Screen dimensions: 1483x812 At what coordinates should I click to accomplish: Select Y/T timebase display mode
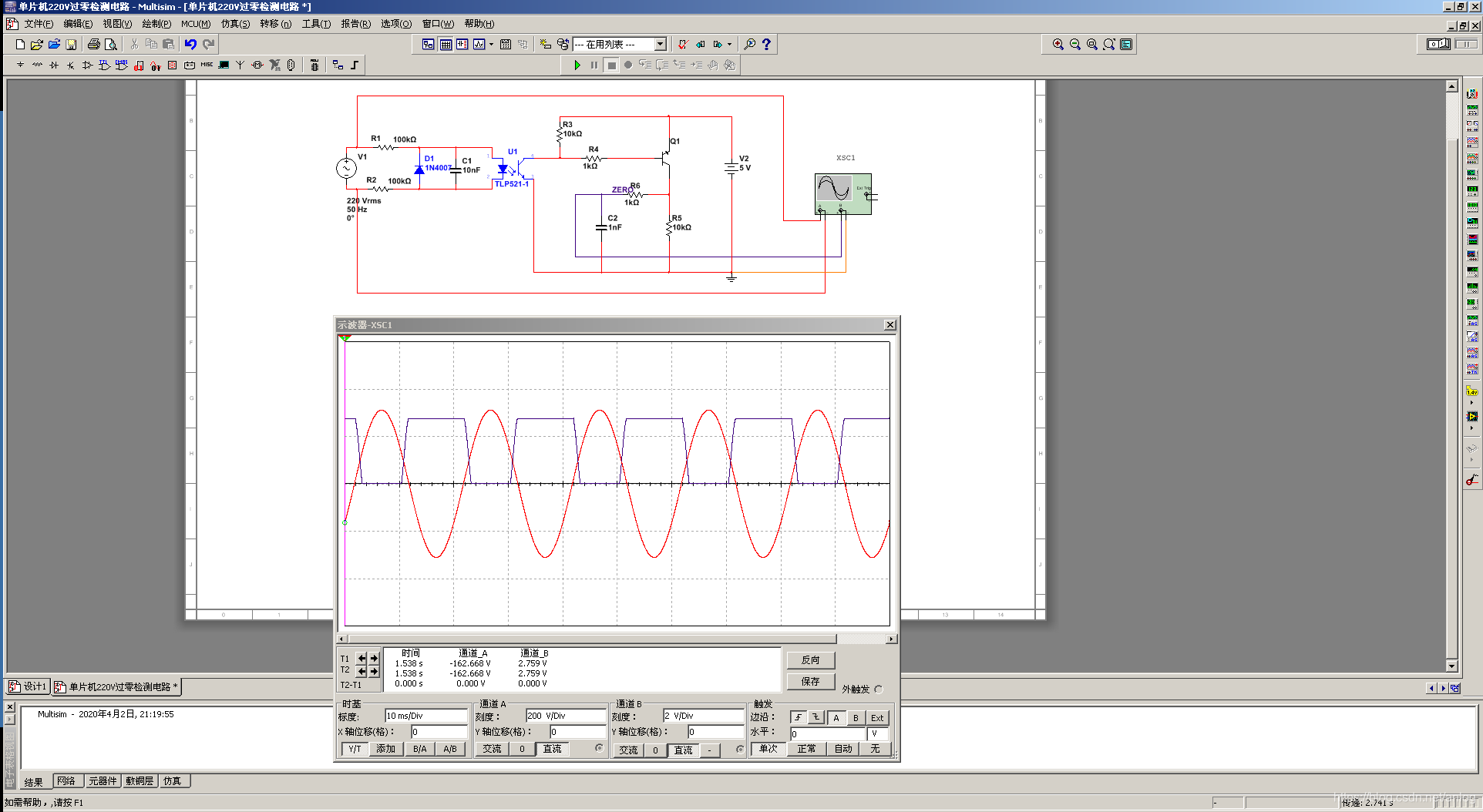(x=355, y=749)
